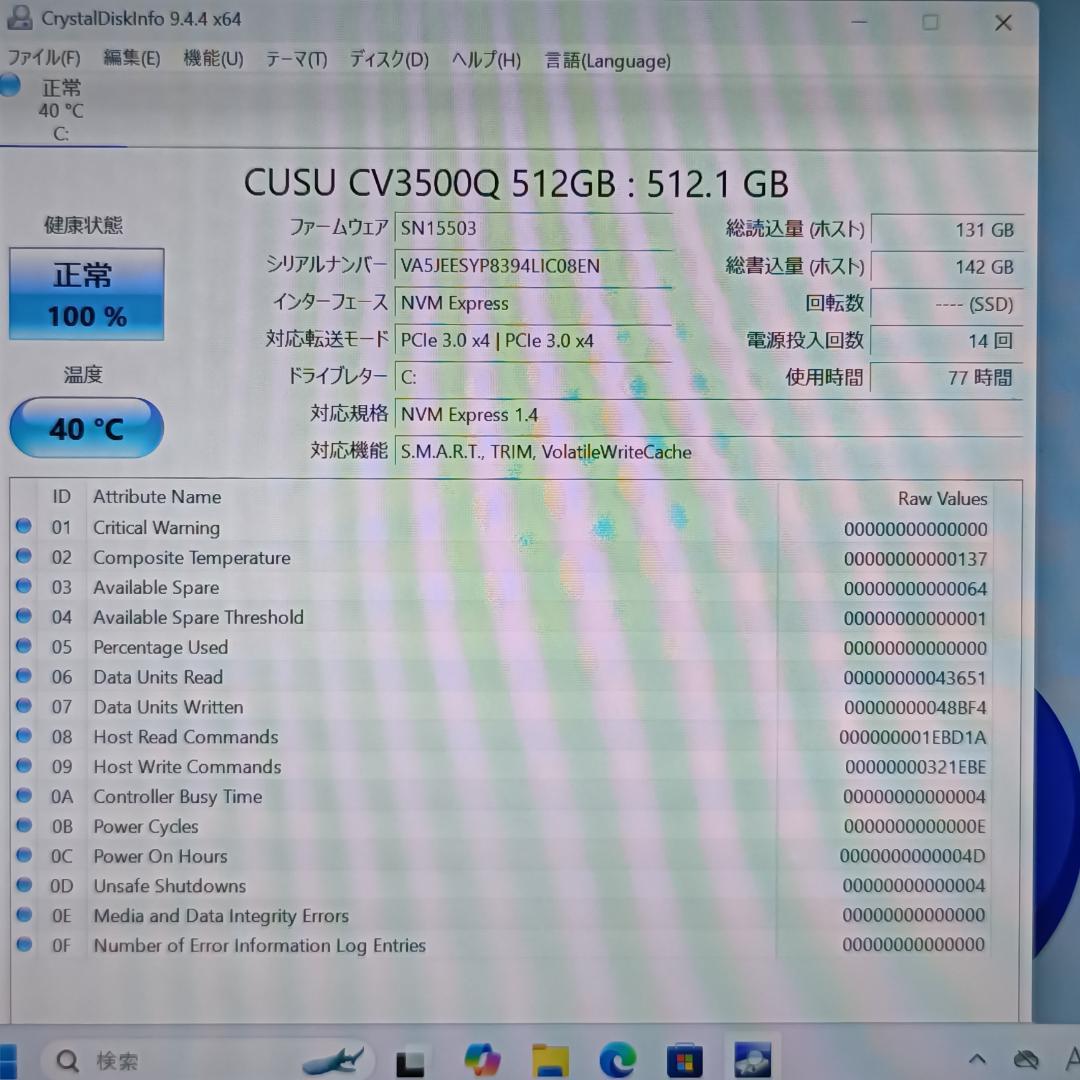Image resolution: width=1080 pixels, height=1080 pixels.
Task: Open the テーマ(T) menu
Action: [x=297, y=60]
